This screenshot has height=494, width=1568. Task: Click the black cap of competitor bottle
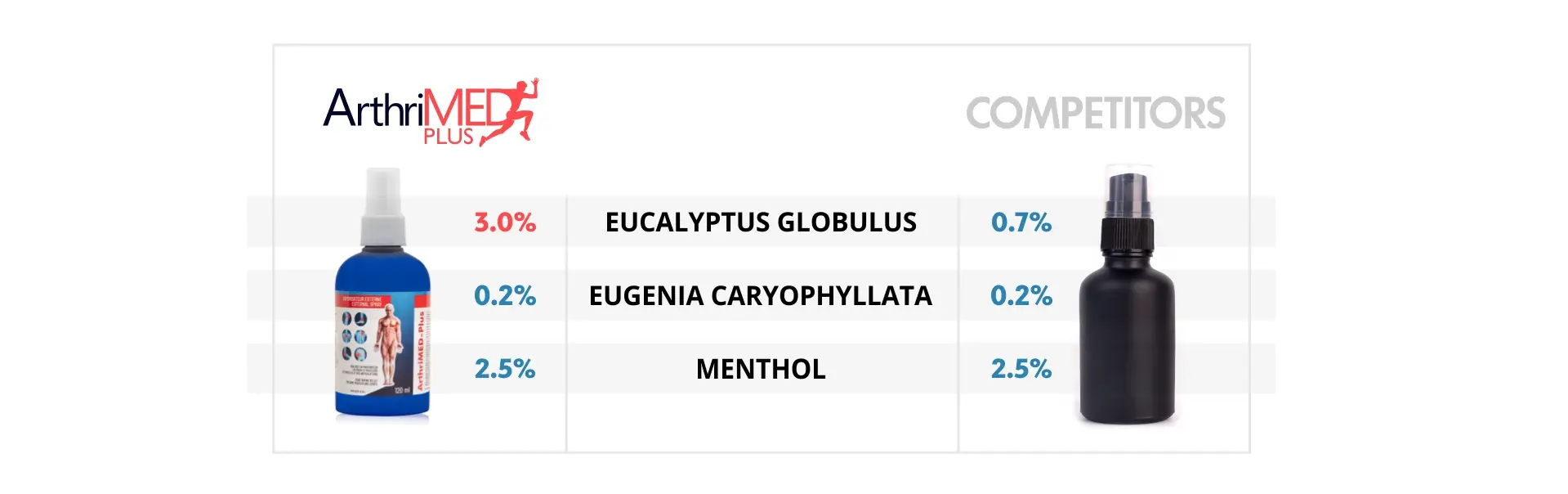coord(1127,211)
